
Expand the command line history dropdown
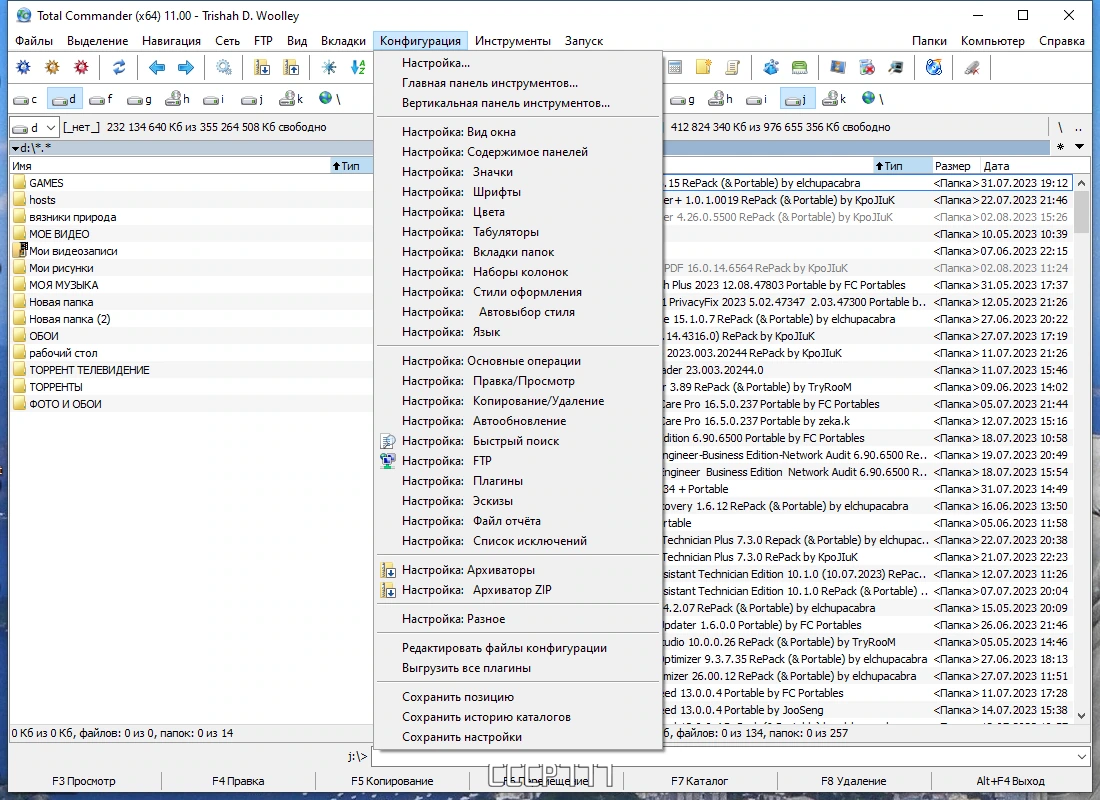coord(1081,756)
